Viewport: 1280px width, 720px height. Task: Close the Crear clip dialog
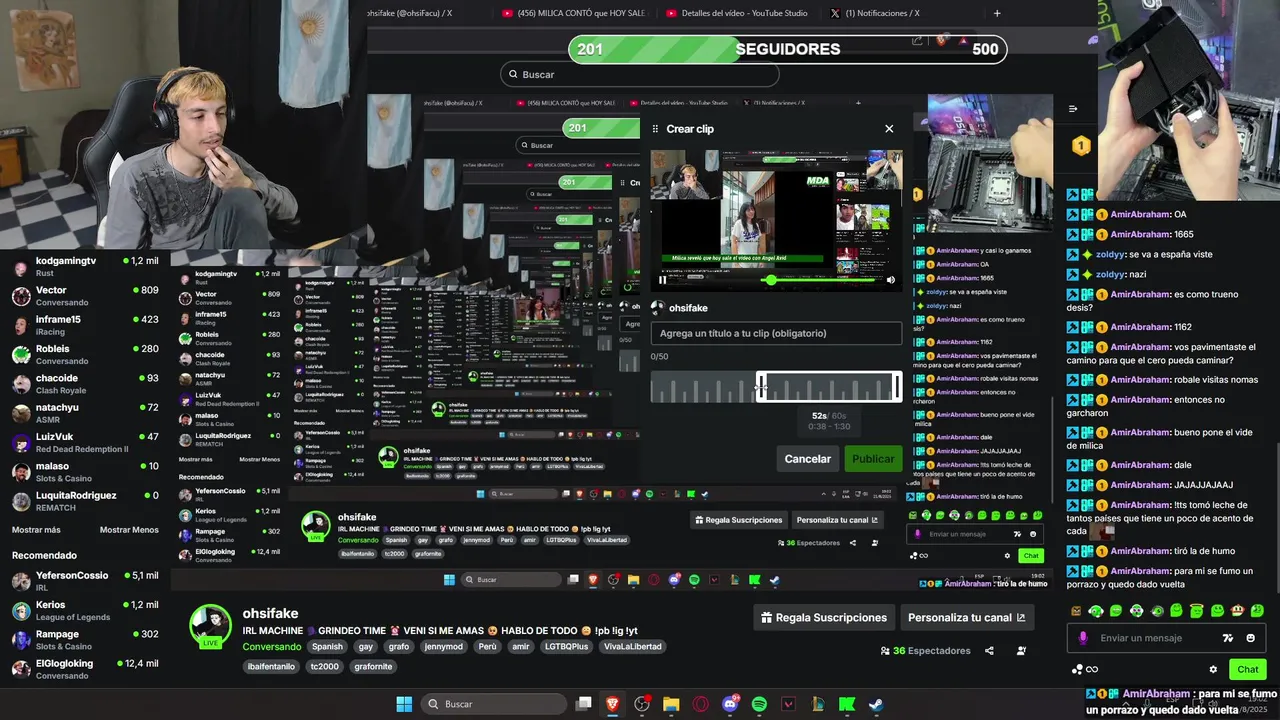click(x=889, y=129)
